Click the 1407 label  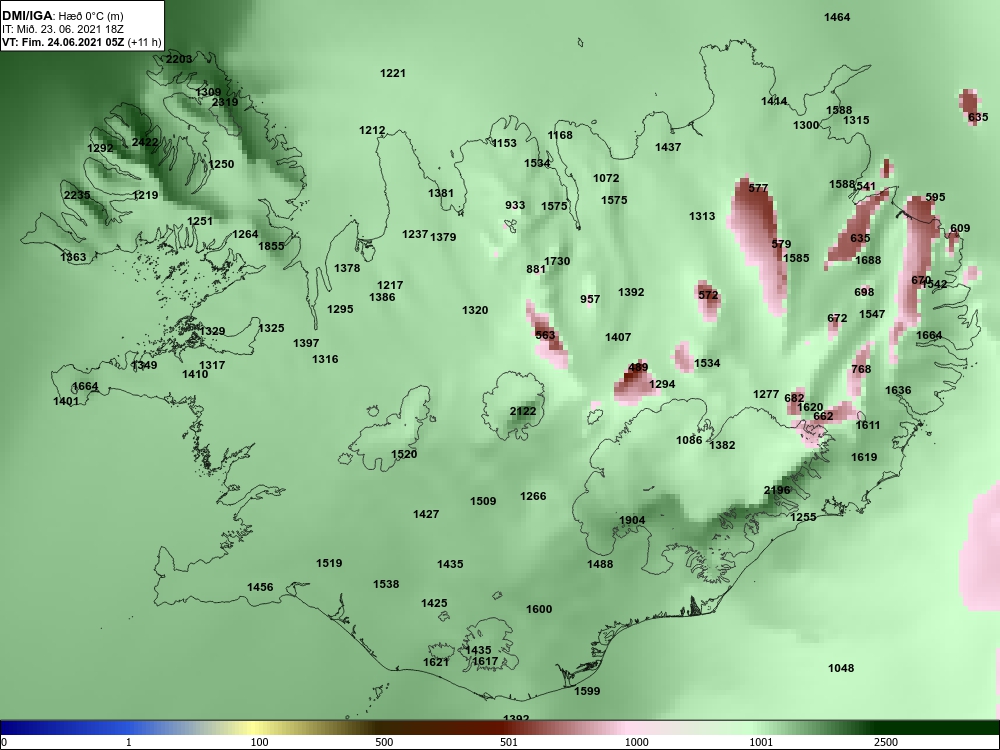coord(618,337)
